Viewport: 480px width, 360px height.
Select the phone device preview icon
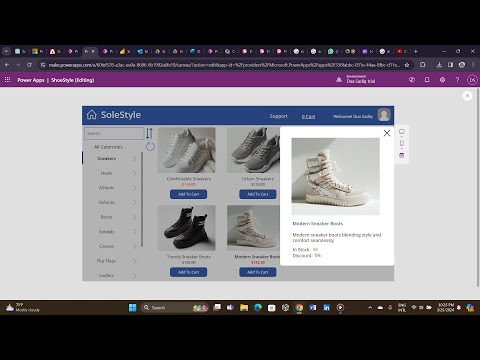[x=402, y=143]
